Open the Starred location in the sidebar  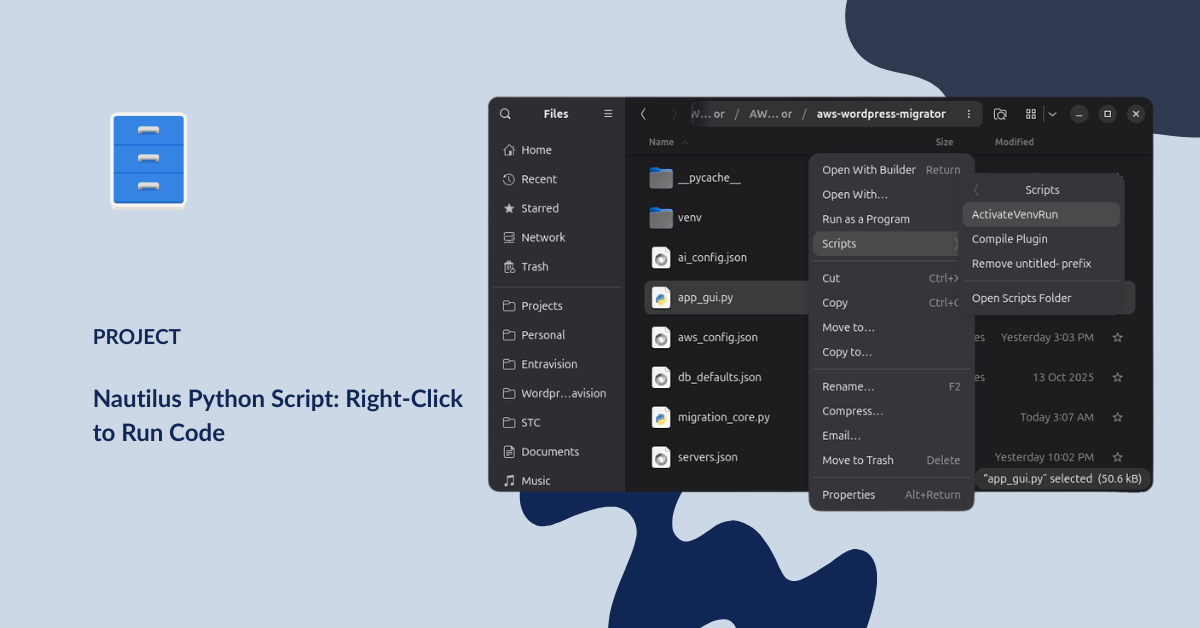(x=539, y=208)
